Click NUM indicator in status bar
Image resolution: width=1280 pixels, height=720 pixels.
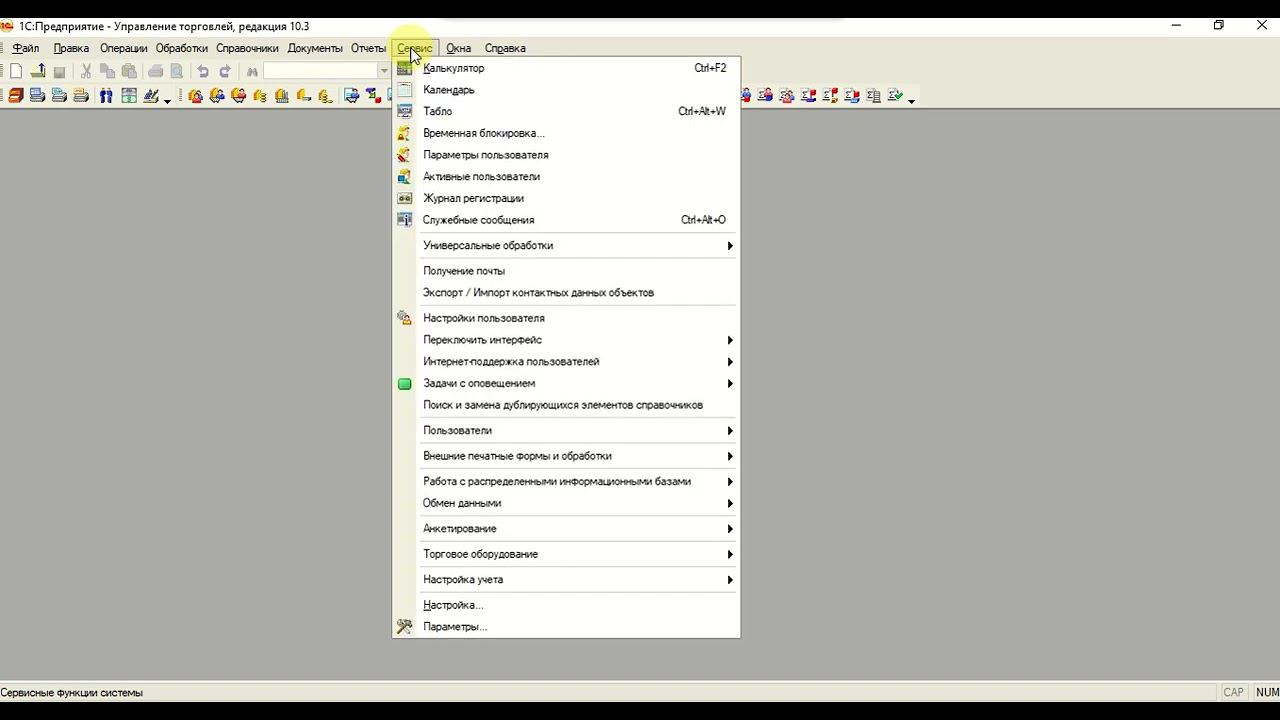1267,692
